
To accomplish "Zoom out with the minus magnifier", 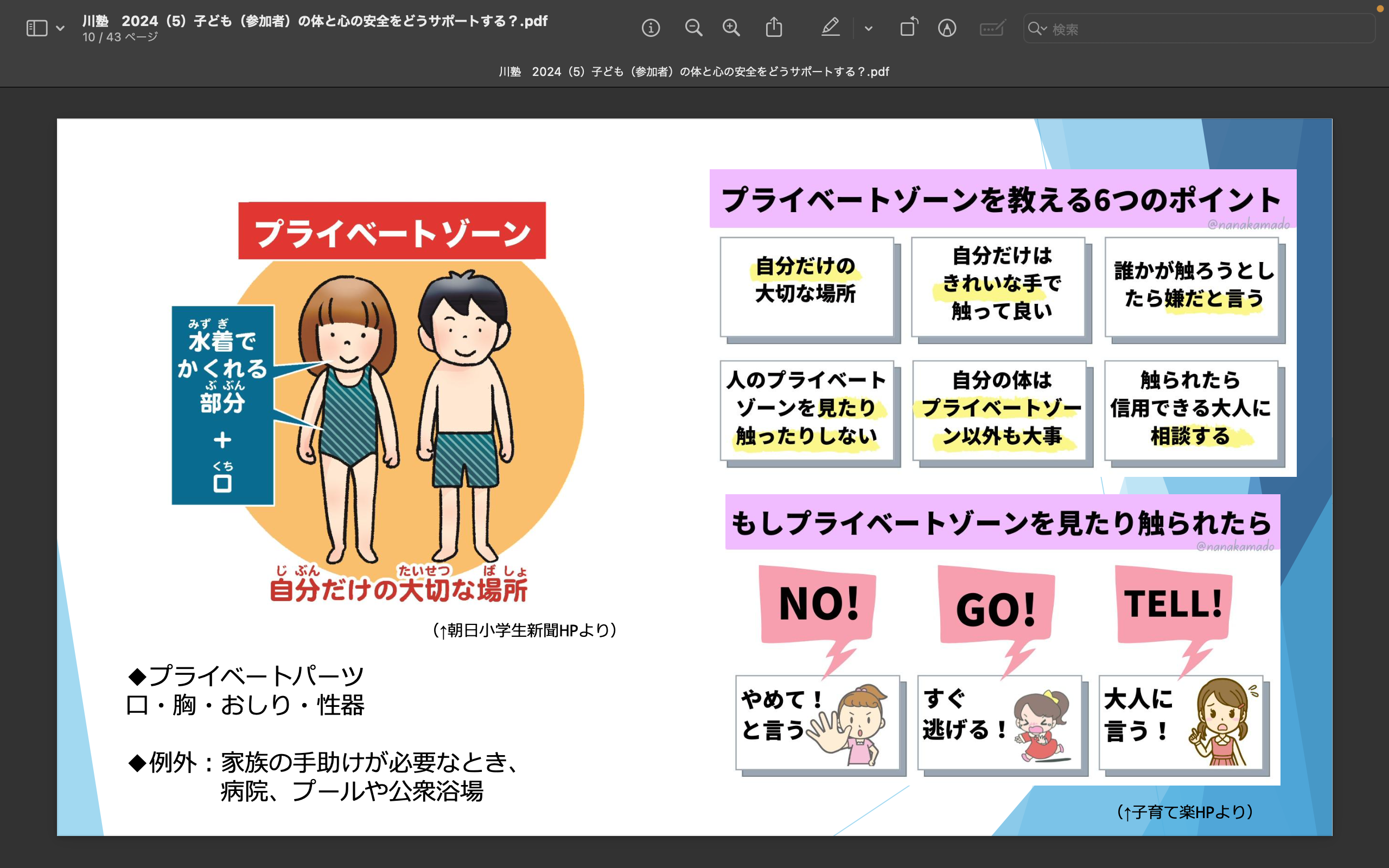I will point(693,28).
